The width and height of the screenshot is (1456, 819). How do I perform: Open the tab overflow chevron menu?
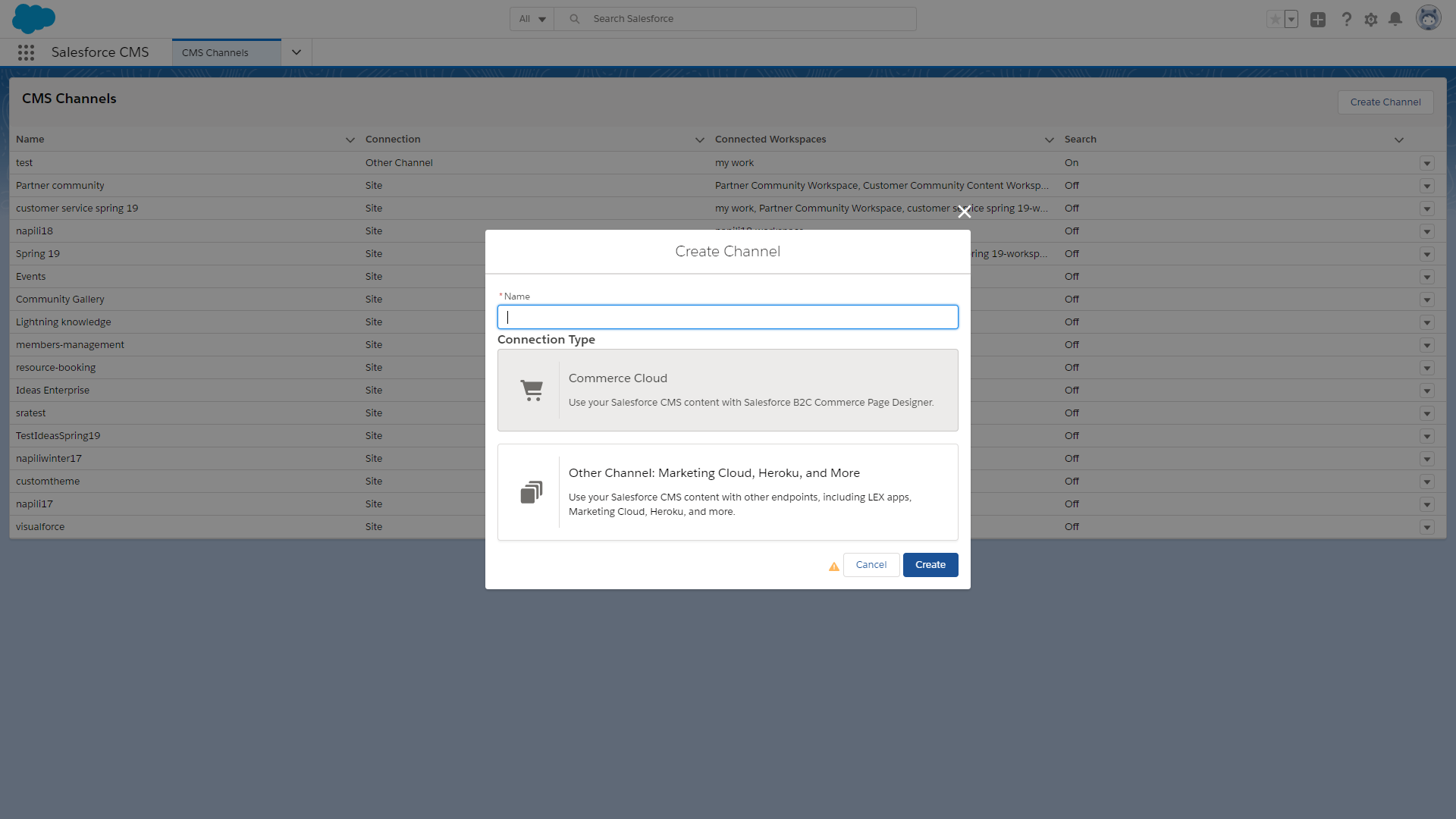[296, 52]
